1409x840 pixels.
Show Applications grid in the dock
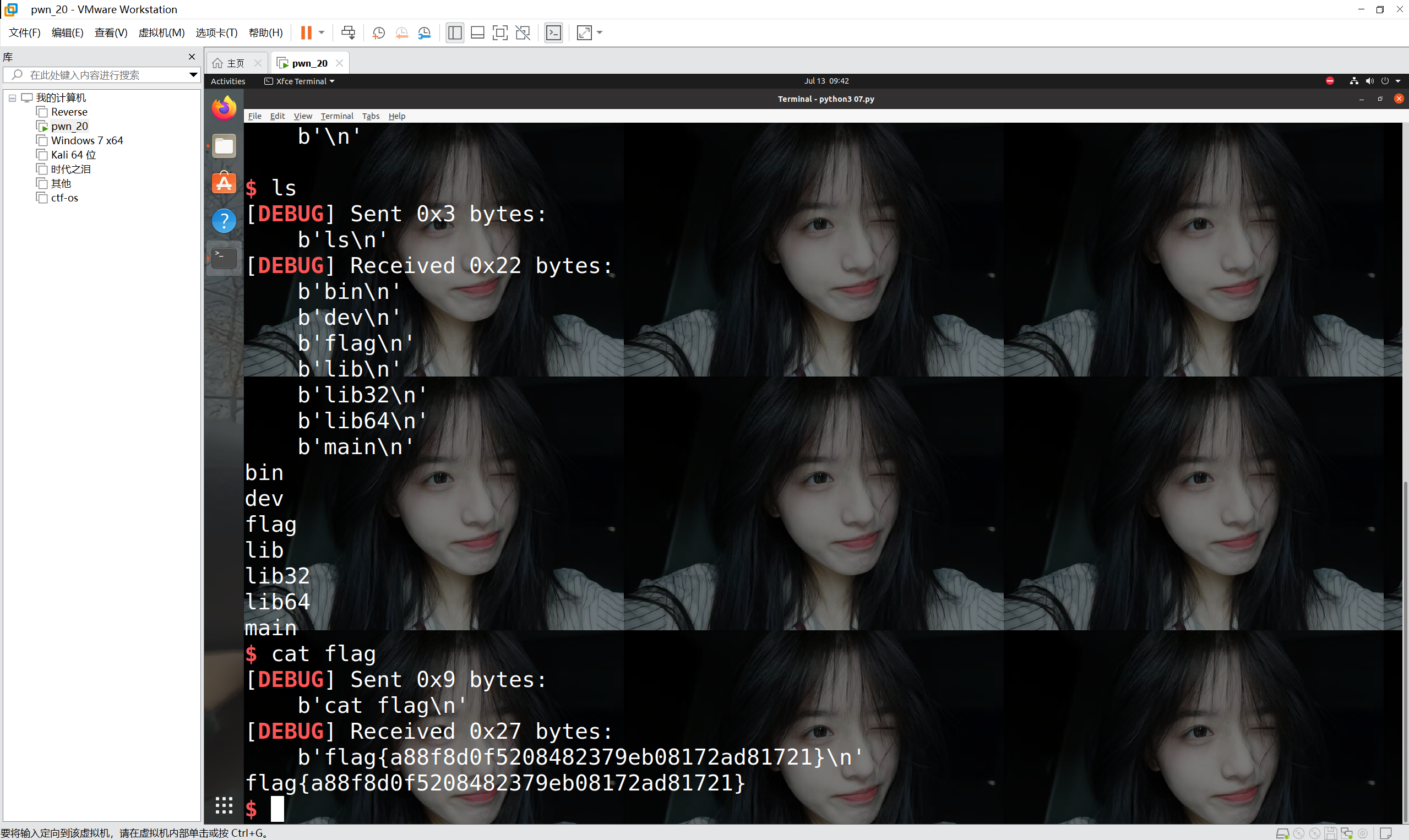(224, 805)
